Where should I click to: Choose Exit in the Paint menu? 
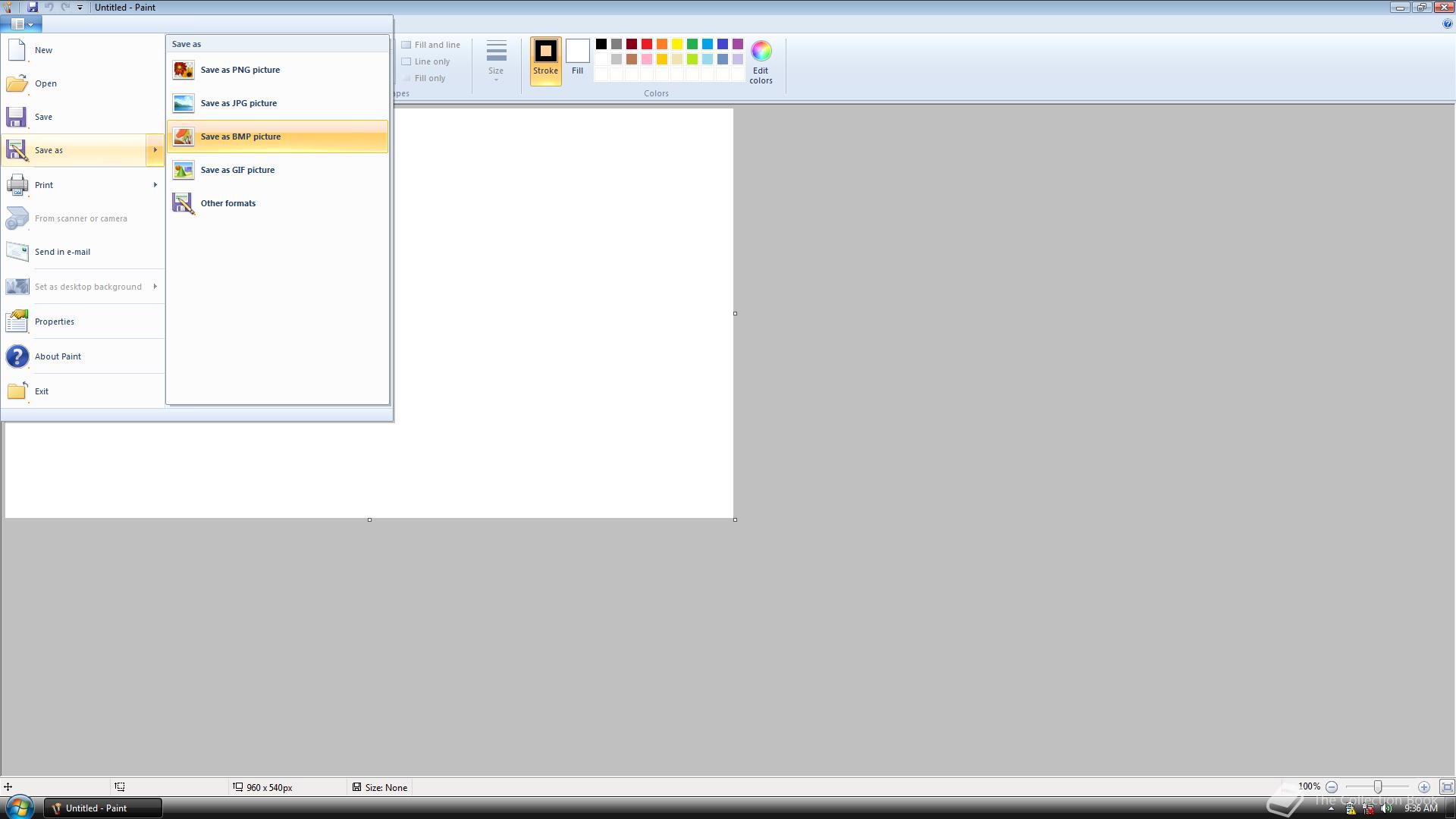click(83, 391)
